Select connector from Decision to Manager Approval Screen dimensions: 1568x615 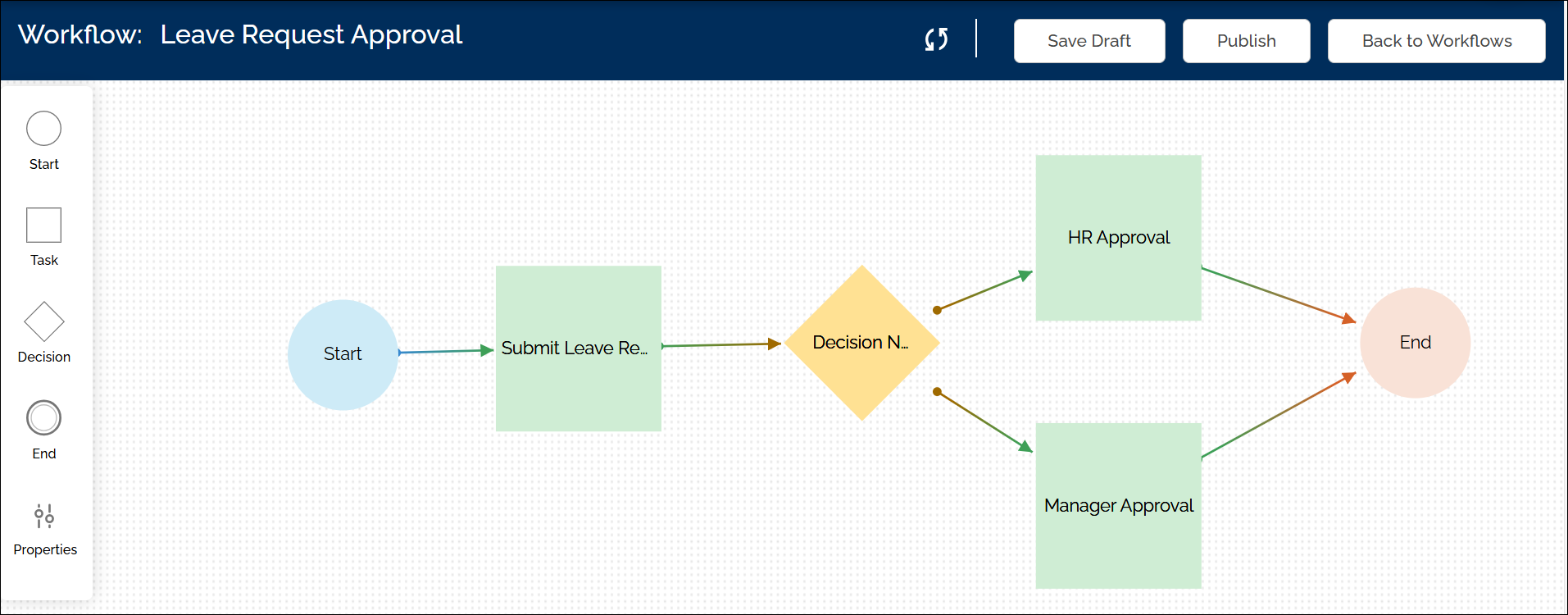(984, 421)
